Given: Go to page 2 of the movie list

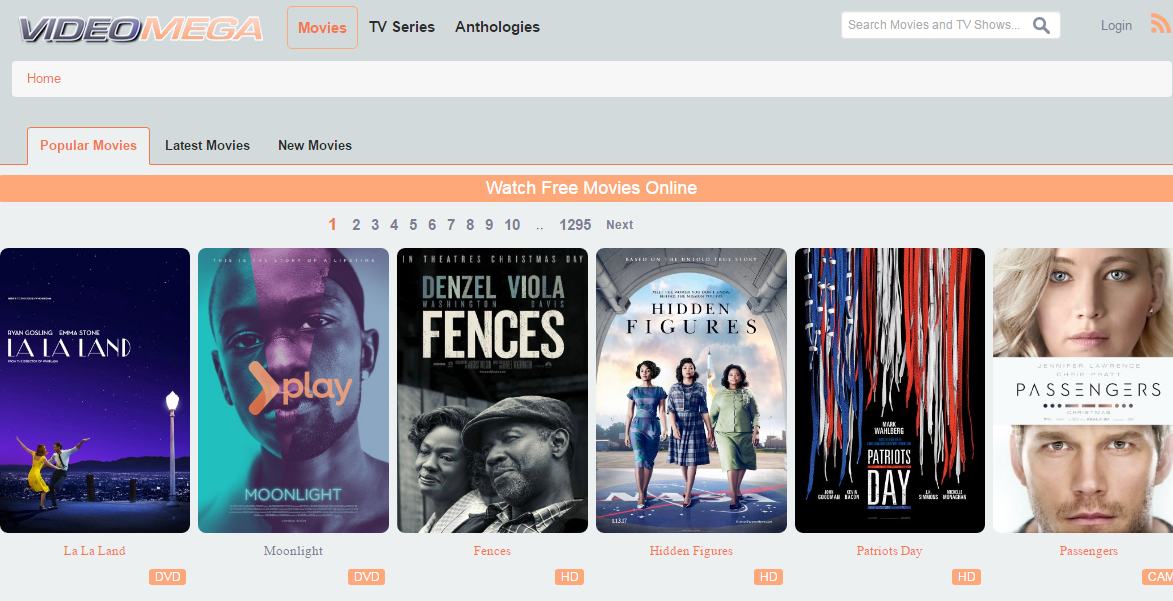Looking at the screenshot, I should click(x=356, y=225).
